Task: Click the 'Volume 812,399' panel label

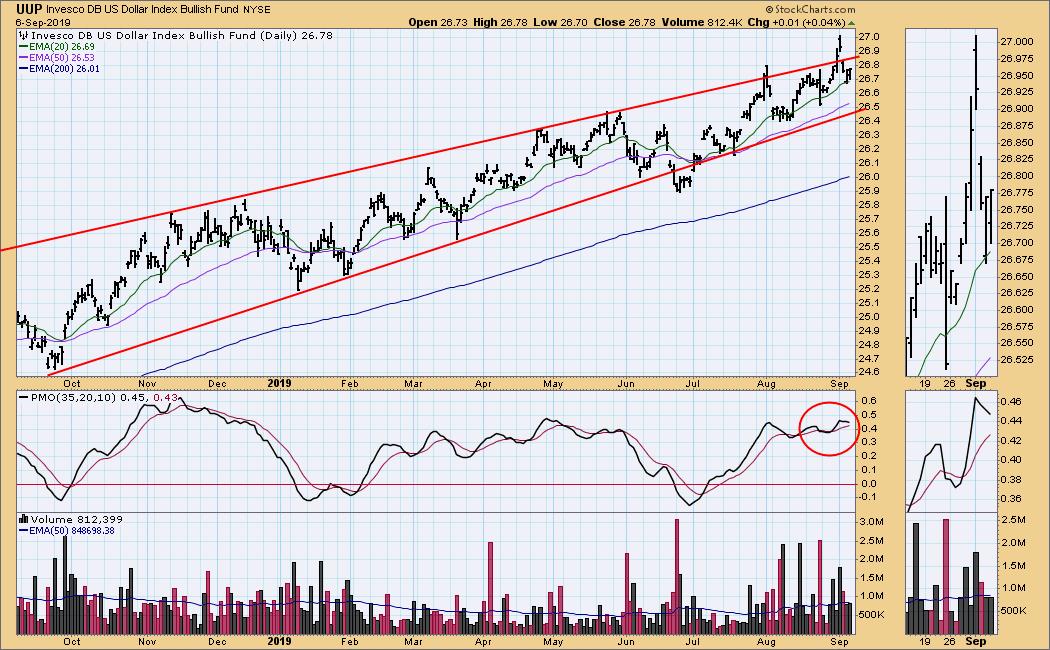Action: [x=76, y=519]
